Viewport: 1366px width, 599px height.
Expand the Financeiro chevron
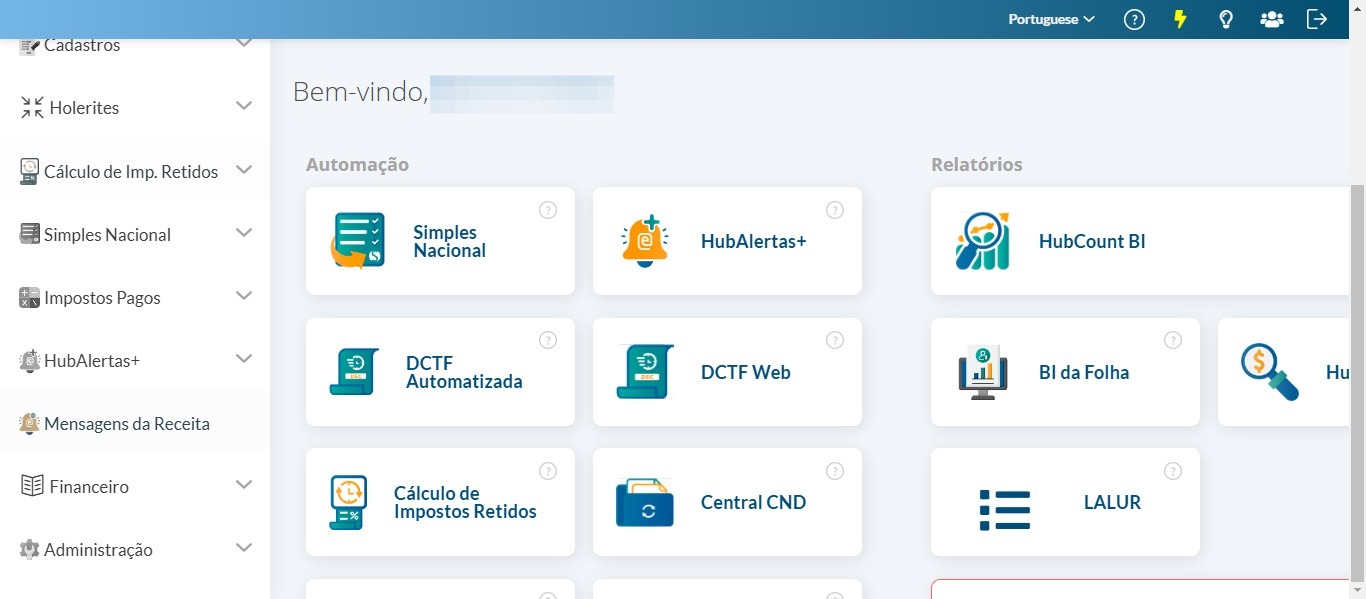pos(244,484)
